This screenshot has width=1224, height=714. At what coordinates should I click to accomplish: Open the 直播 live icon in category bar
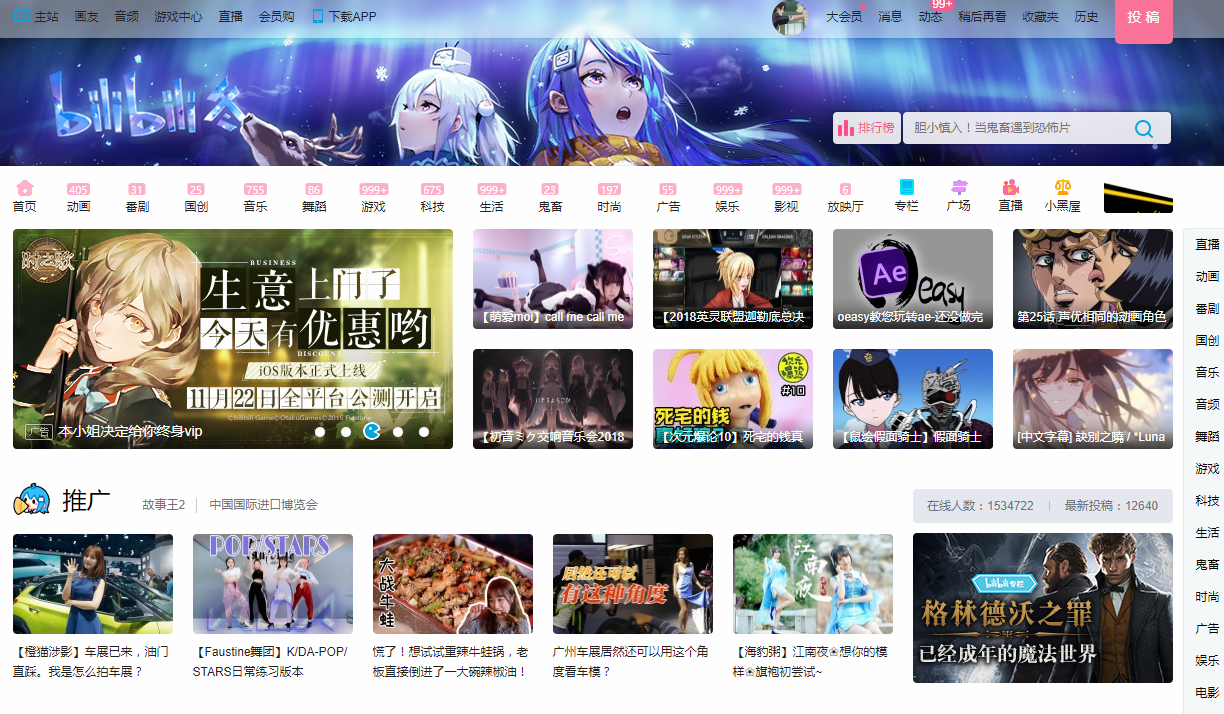pyautogui.click(x=1011, y=188)
